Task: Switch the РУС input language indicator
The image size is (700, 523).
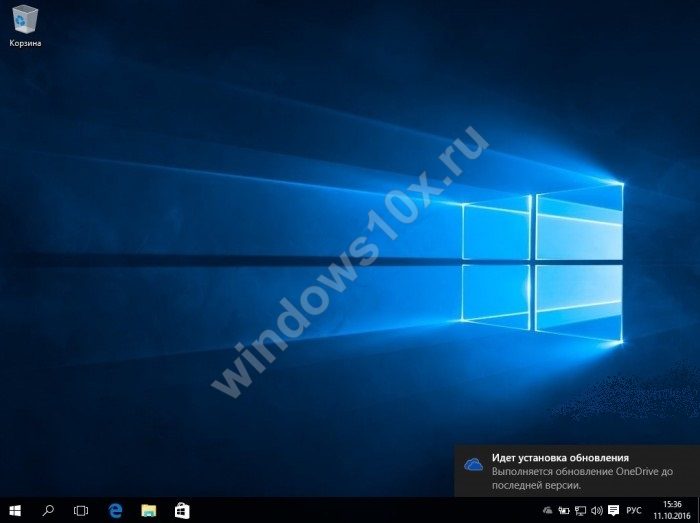Action: point(635,510)
